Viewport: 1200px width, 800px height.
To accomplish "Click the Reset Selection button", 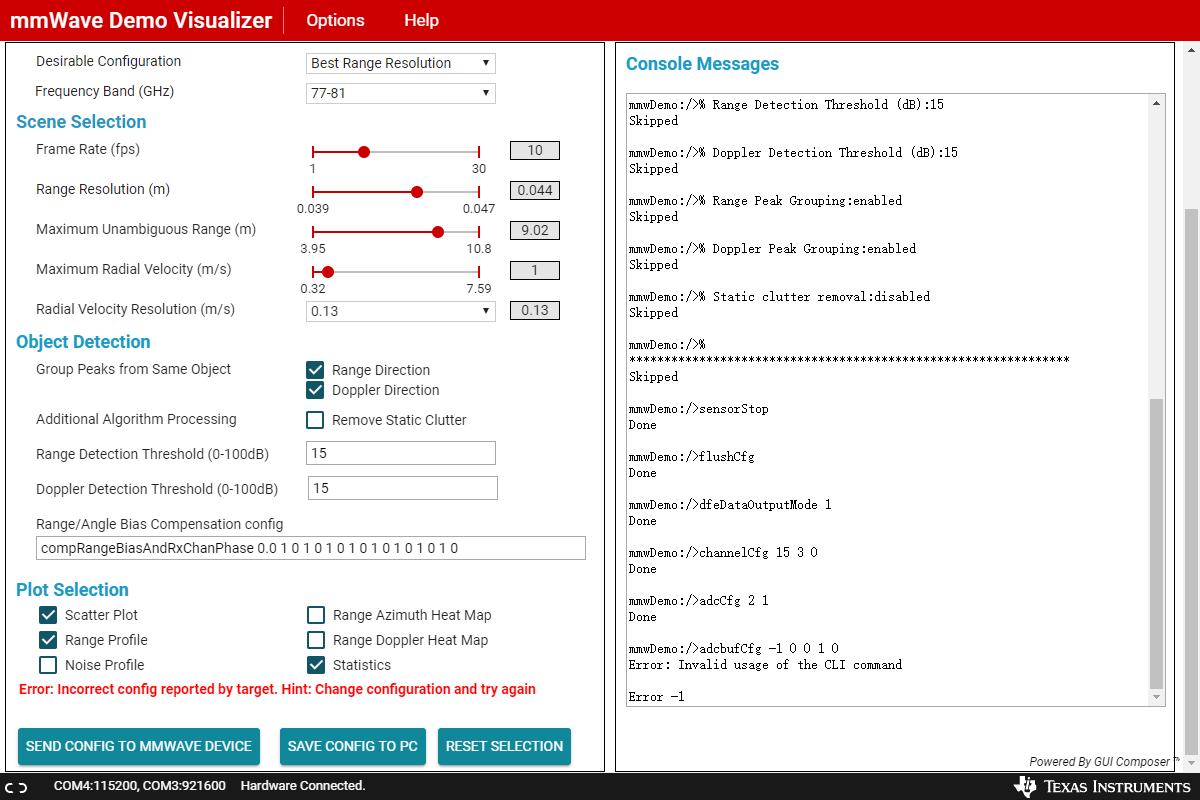I will pyautogui.click(x=504, y=746).
